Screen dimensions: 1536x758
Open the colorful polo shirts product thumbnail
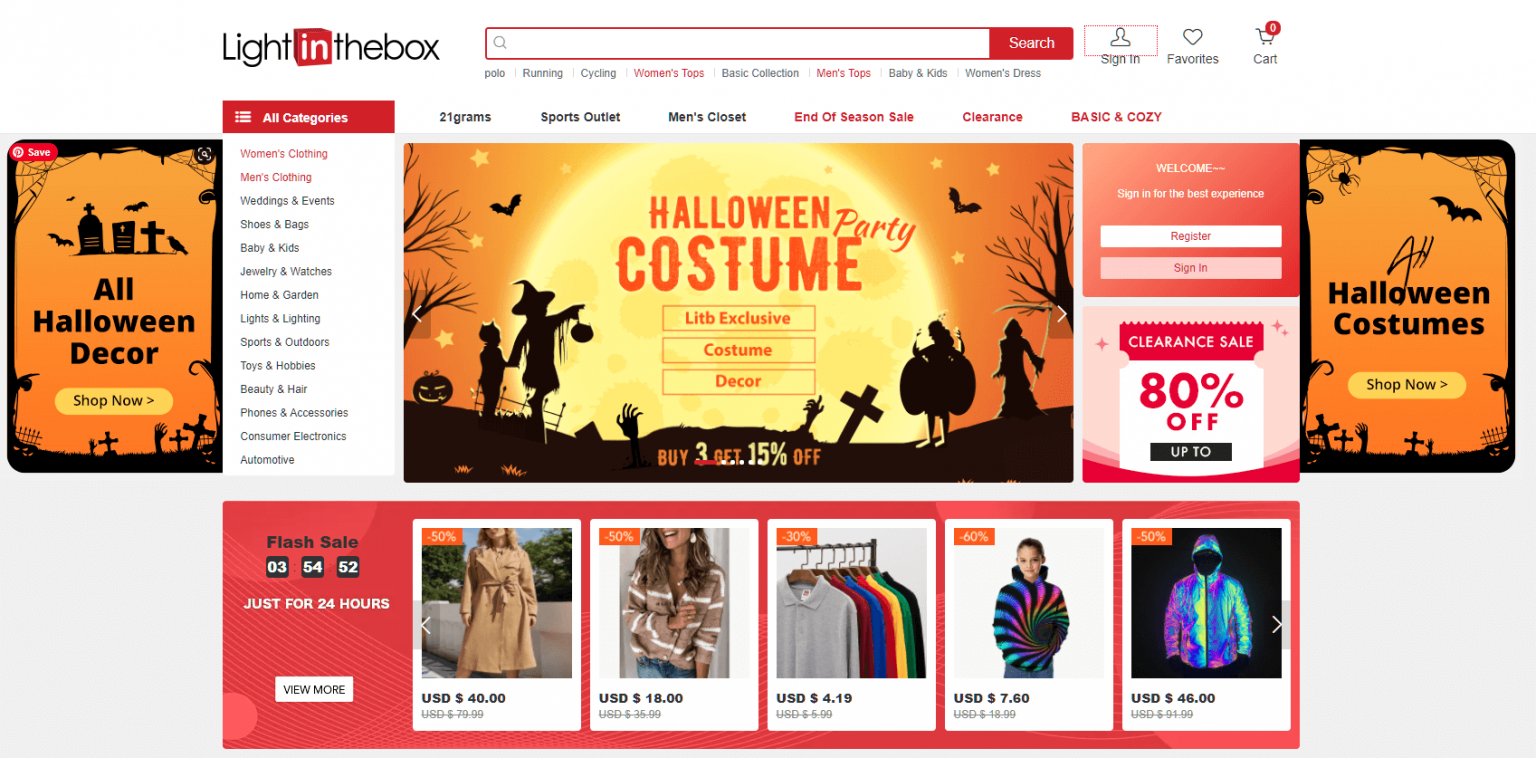tap(851, 603)
